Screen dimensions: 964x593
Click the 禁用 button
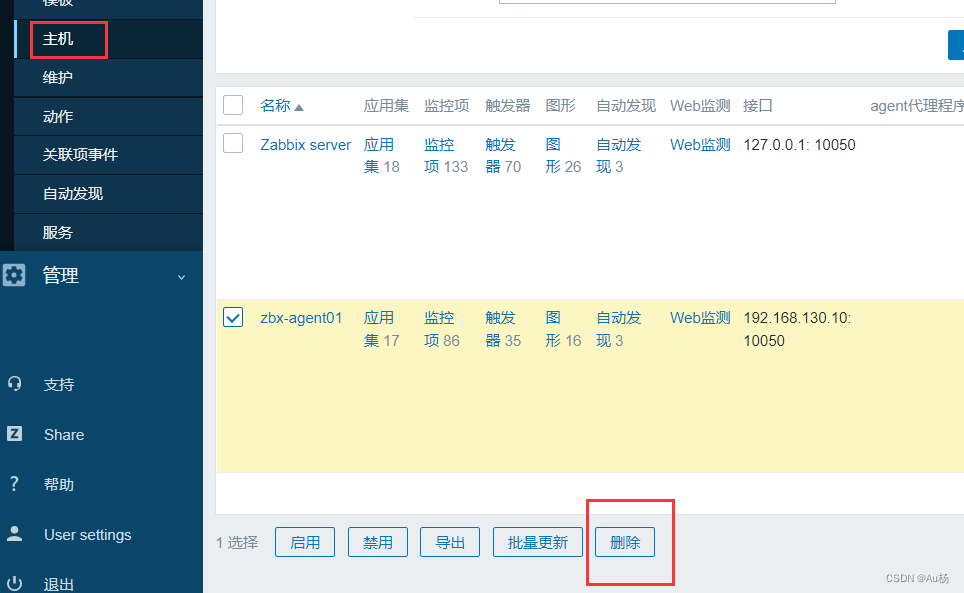coord(377,542)
